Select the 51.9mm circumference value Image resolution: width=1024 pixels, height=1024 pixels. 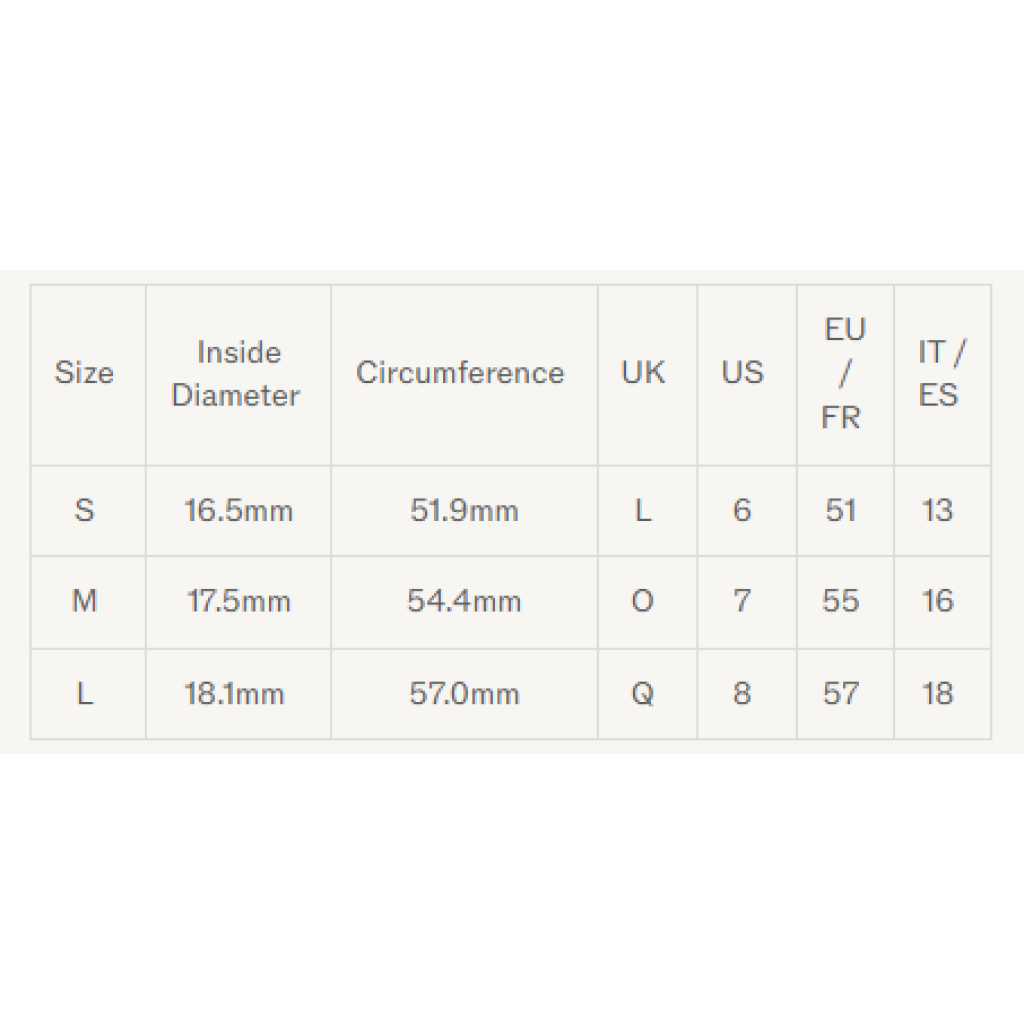coord(464,511)
